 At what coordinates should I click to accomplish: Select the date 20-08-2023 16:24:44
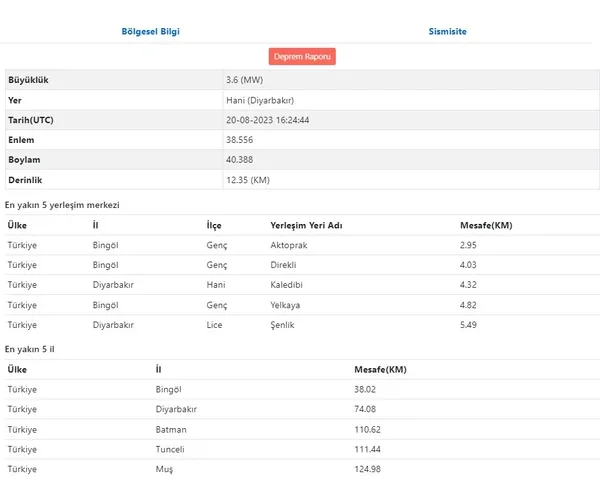tap(268, 120)
